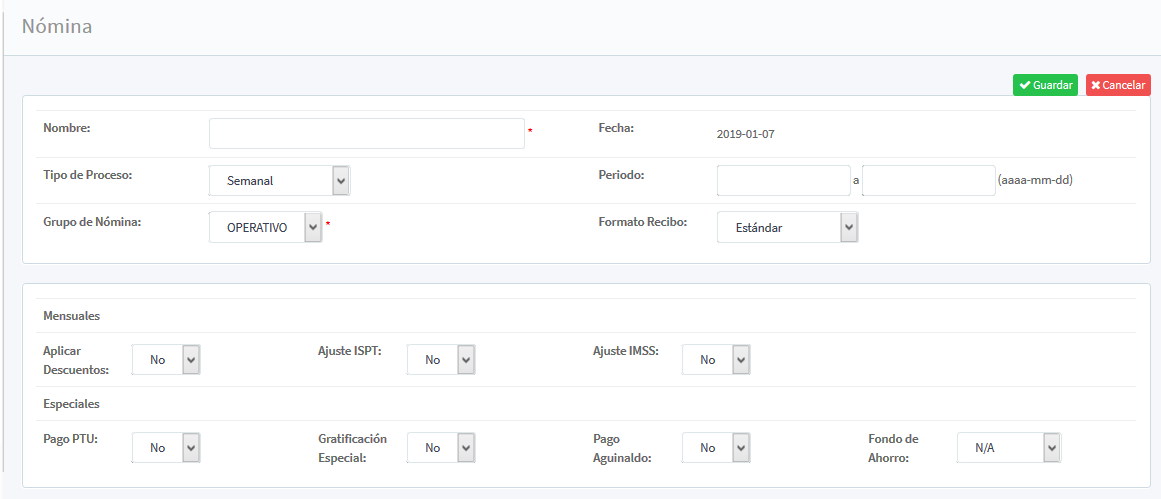Image resolution: width=1161 pixels, height=499 pixels.
Task: Click the Nómina page heading
Action: click(57, 27)
